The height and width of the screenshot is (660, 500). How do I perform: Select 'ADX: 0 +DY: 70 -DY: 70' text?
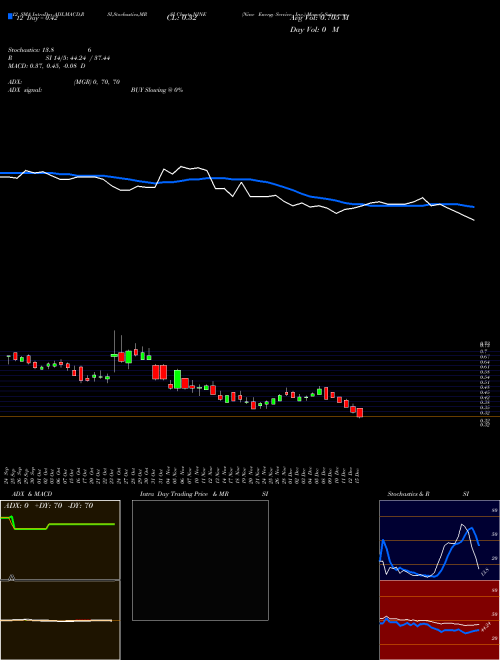coord(48,506)
